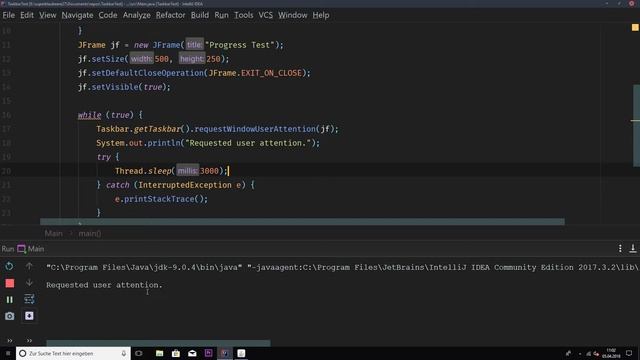Click the System.out.println statement
This screenshot has height=360, width=640.
[208, 143]
